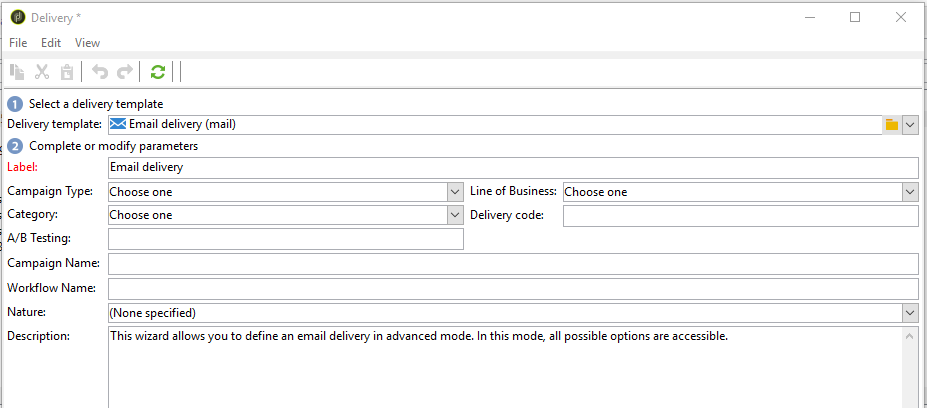Open the Nature dropdown list

tap(910, 313)
